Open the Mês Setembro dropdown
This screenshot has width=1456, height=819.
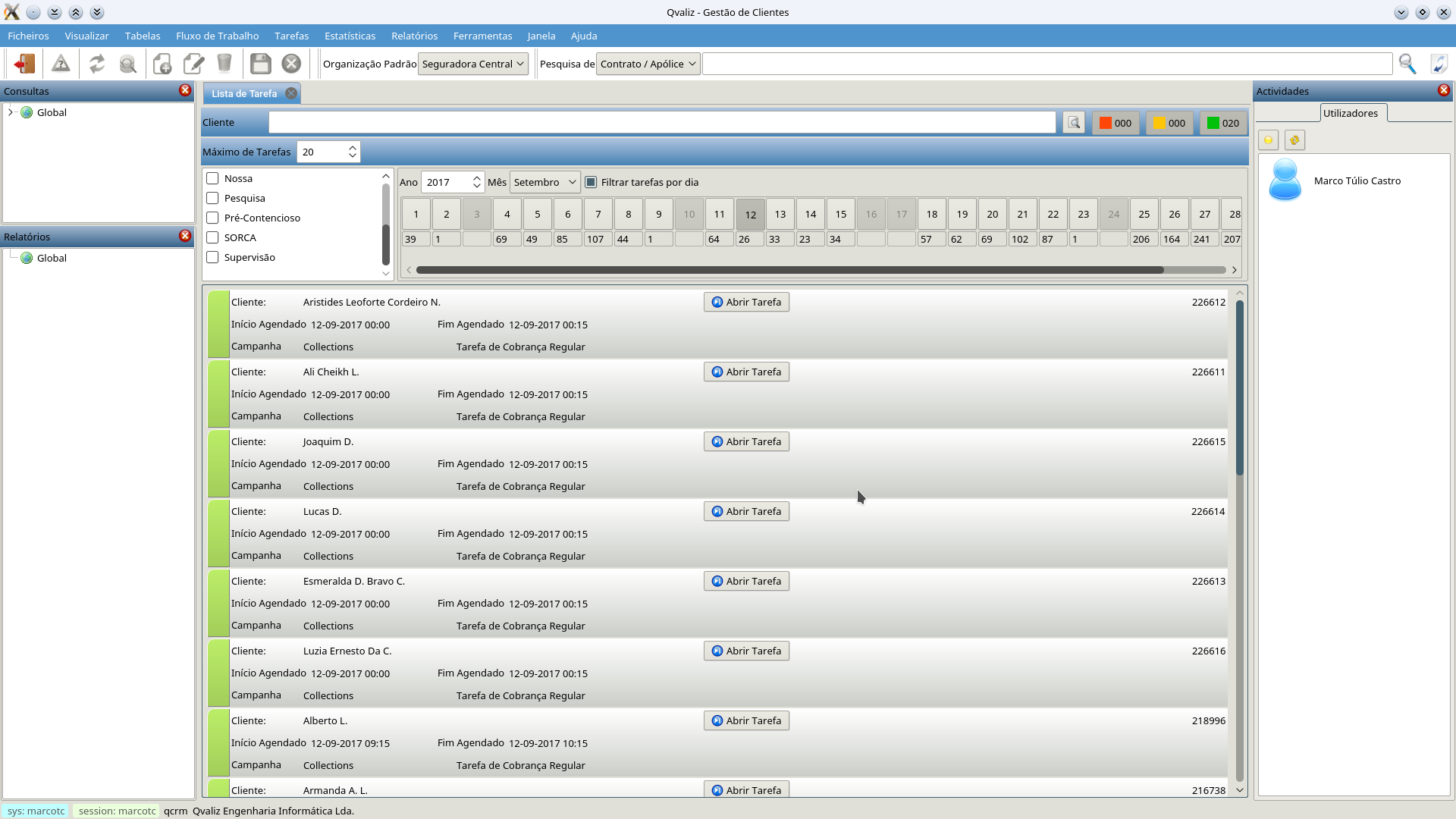[544, 182]
